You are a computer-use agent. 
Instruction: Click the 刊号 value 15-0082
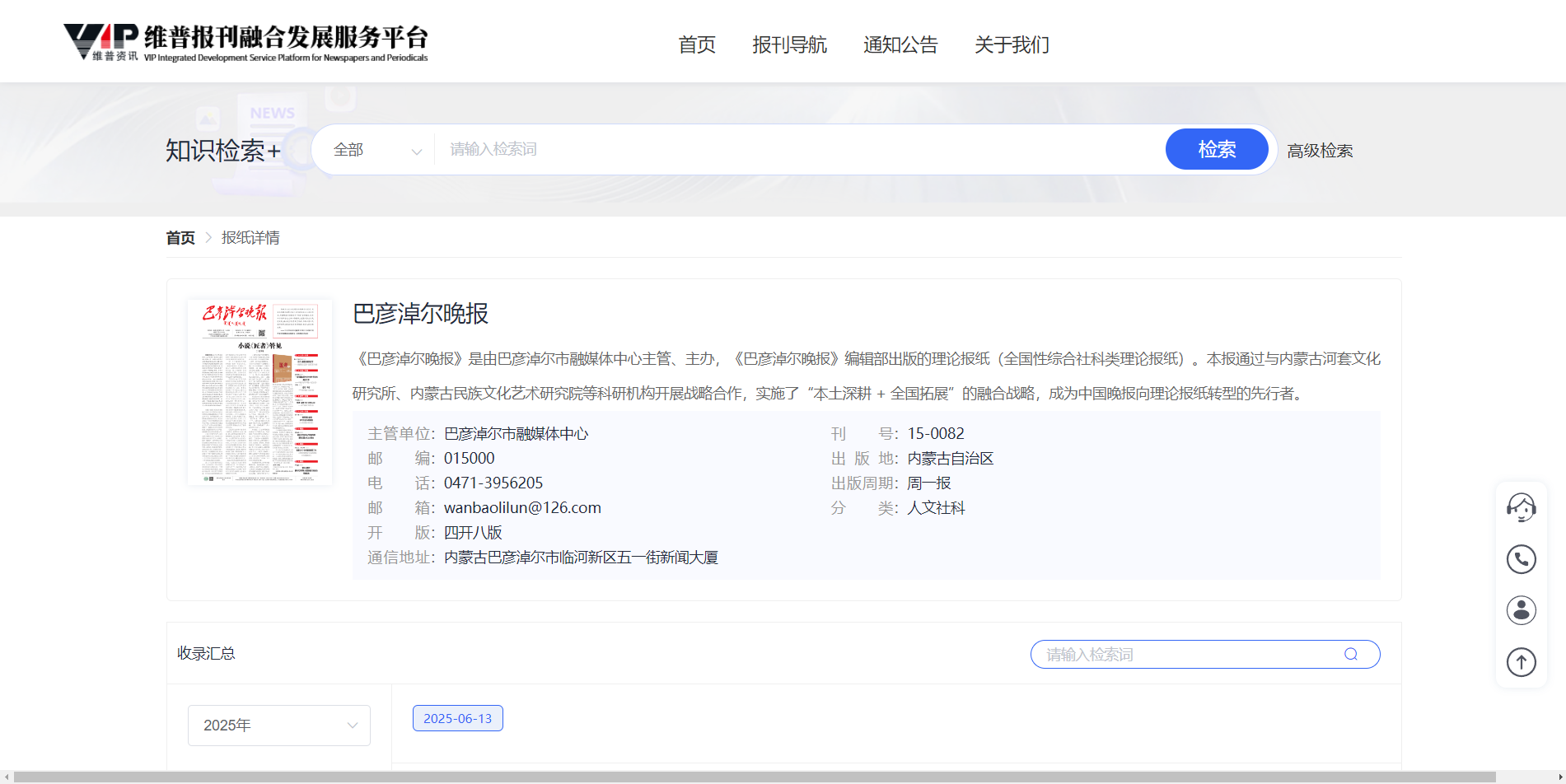(936, 434)
